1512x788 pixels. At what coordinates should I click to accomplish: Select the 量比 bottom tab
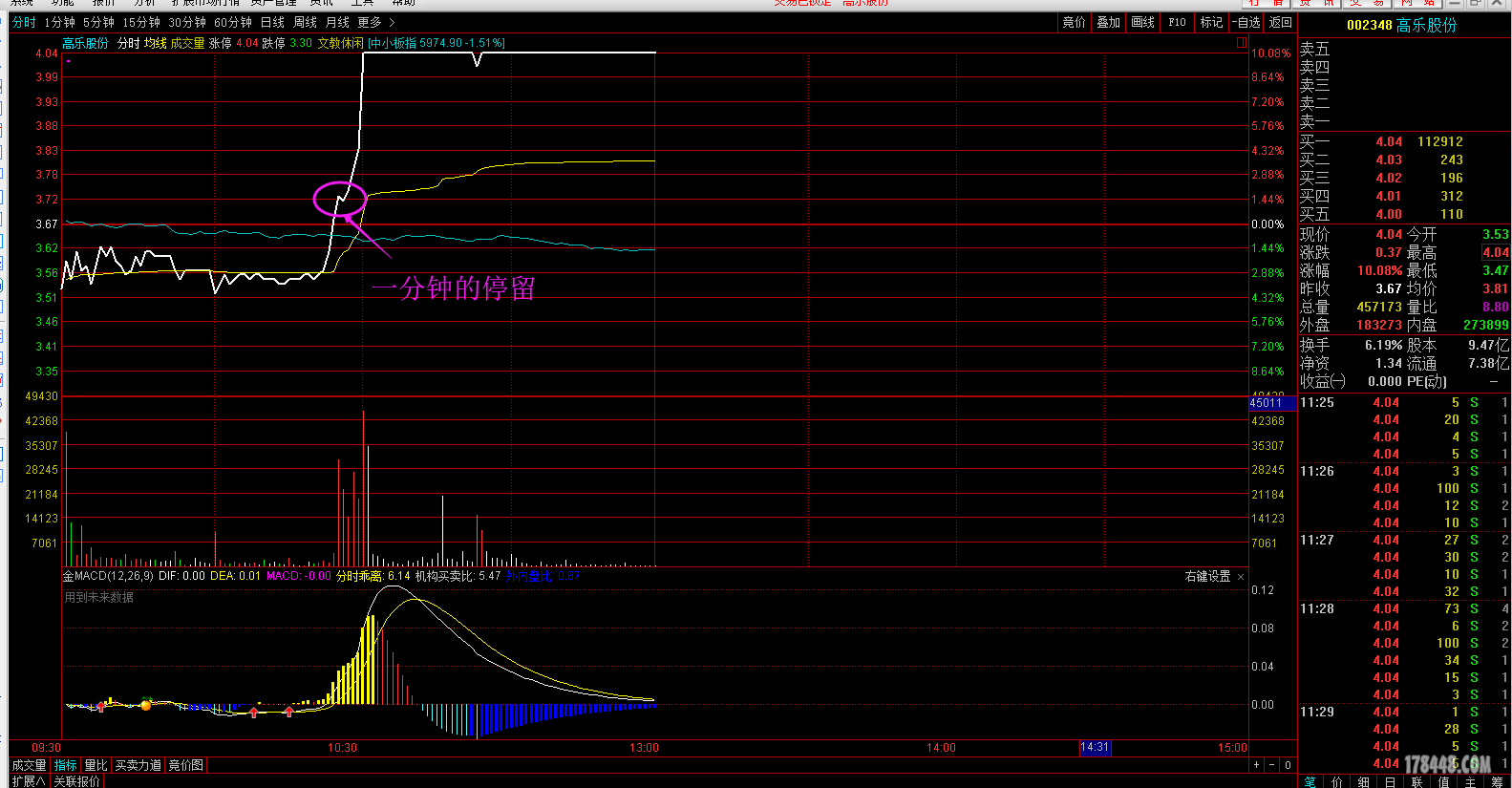tap(96, 765)
